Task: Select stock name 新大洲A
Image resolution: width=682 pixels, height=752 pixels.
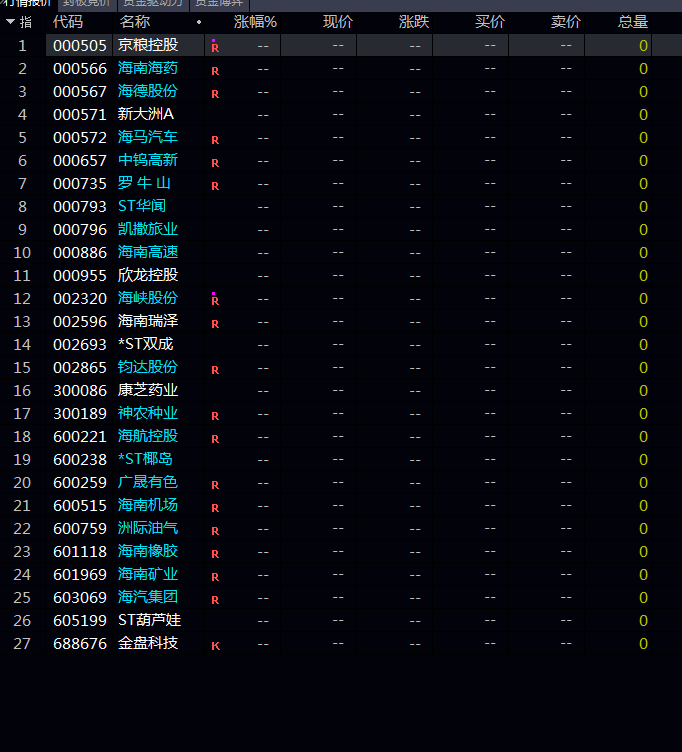Action: point(146,114)
